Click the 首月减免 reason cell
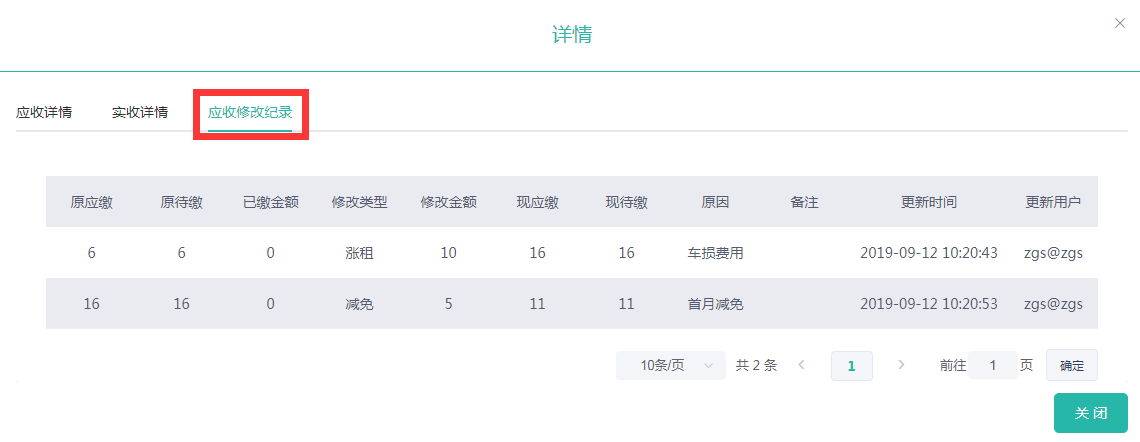Image resolution: width=1140 pixels, height=442 pixels. click(x=715, y=304)
